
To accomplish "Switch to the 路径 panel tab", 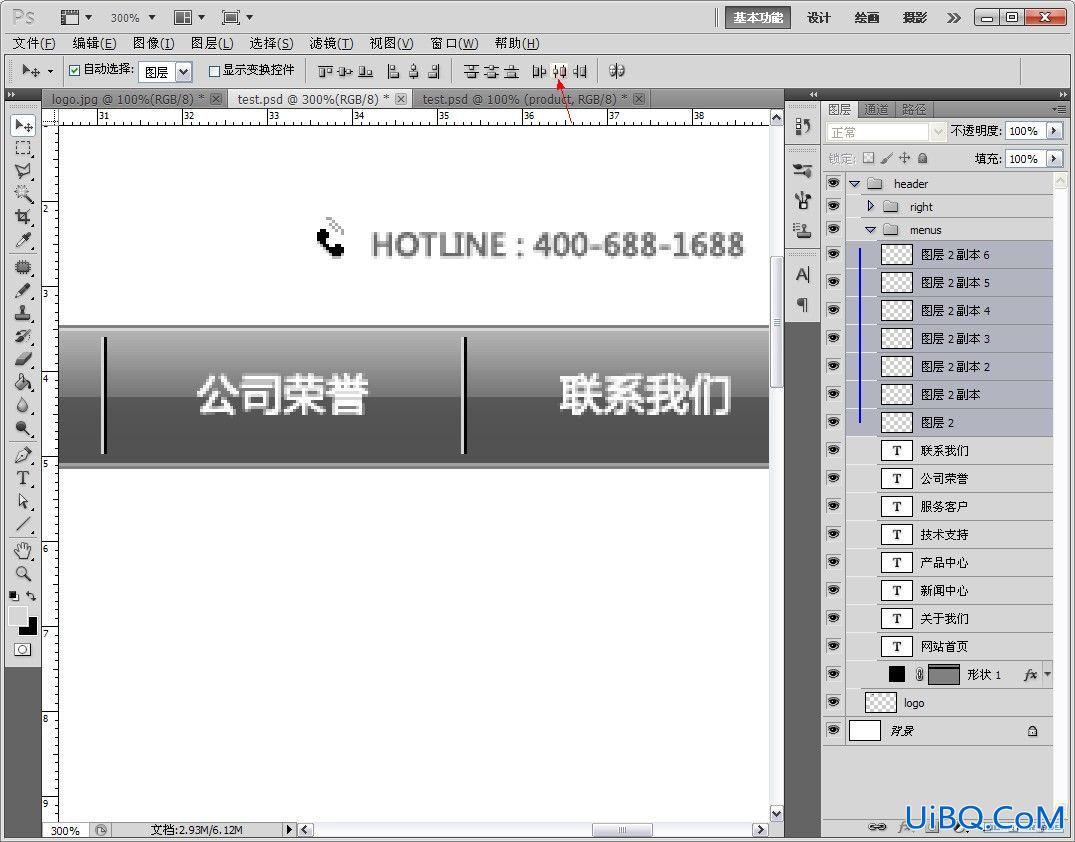I will tap(913, 109).
